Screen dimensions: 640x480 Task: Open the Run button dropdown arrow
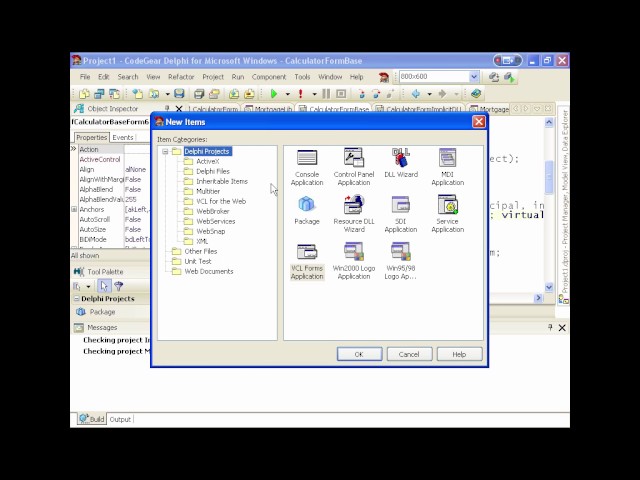point(287,94)
